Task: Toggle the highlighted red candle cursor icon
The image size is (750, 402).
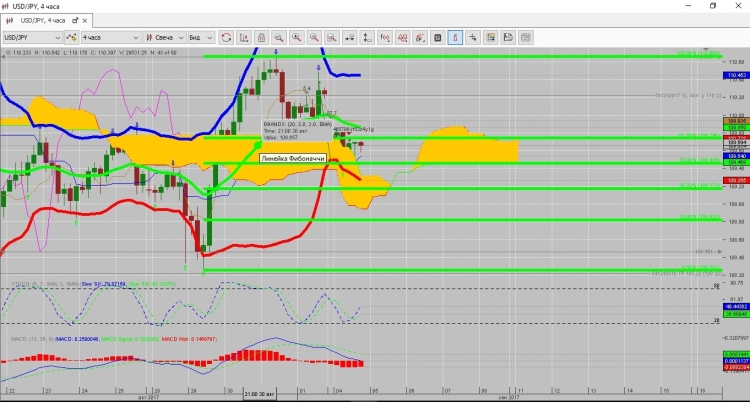Action: tap(455, 37)
